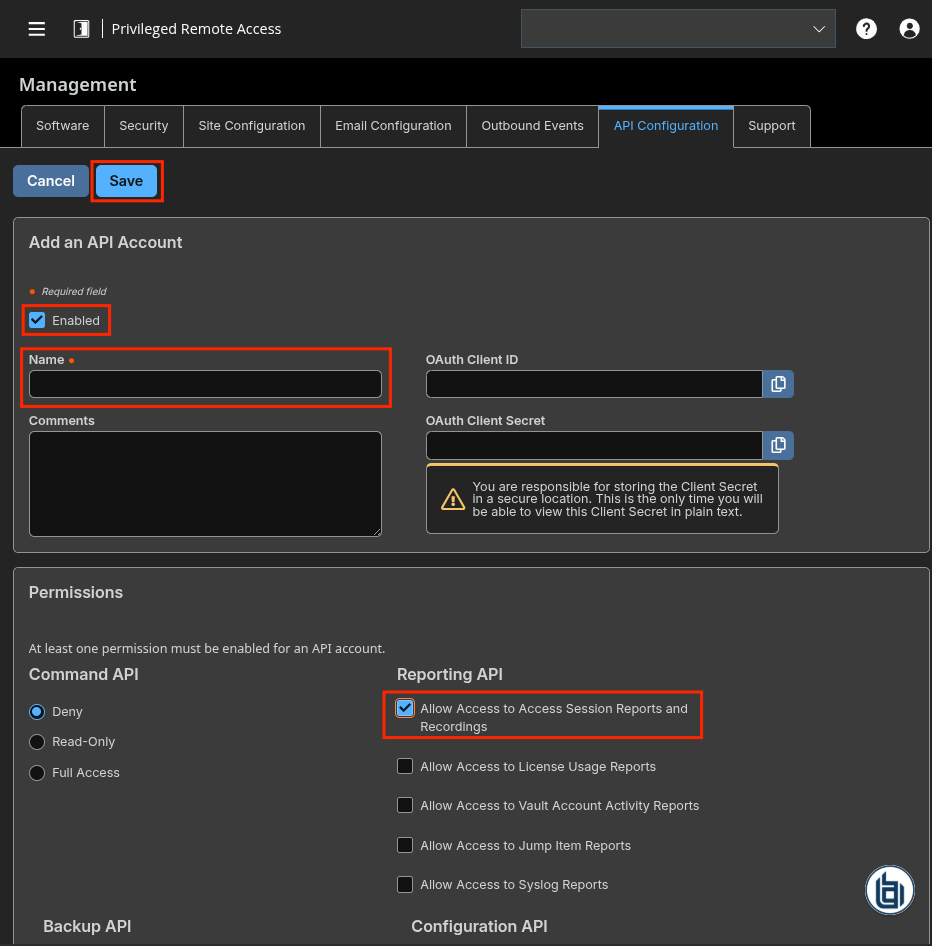
Task: Open the Site Configuration tab
Action: click(252, 126)
